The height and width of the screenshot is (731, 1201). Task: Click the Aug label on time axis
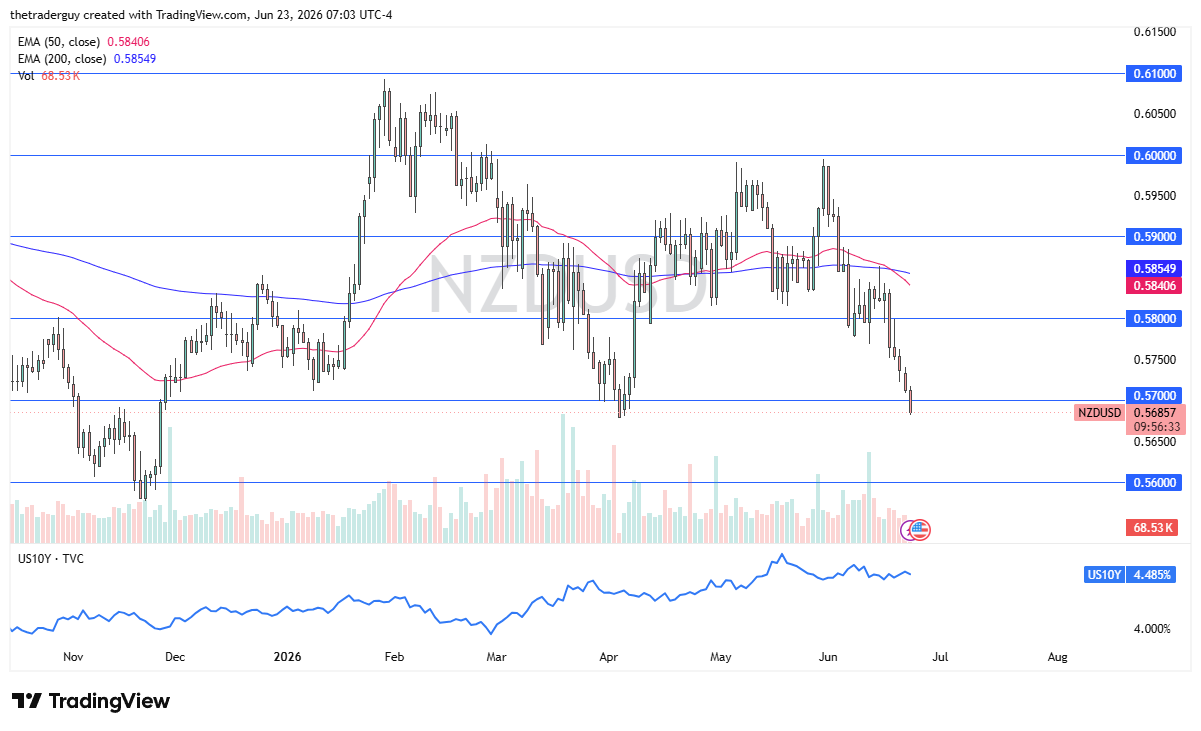point(1057,657)
